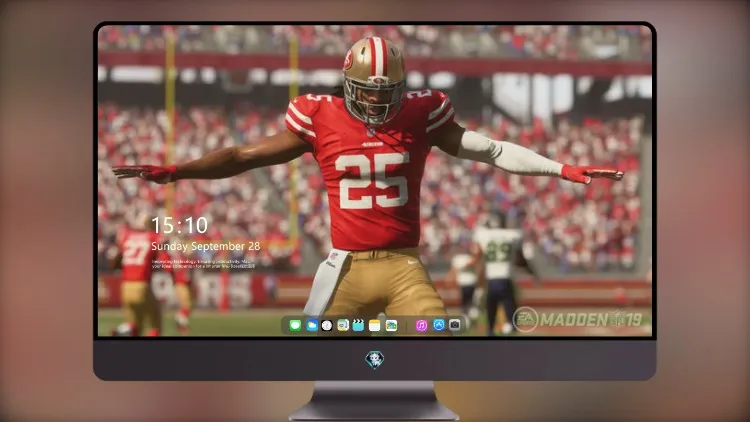Launch the Camera app from the dock
Screen dimensions: 750x422
click(455, 325)
